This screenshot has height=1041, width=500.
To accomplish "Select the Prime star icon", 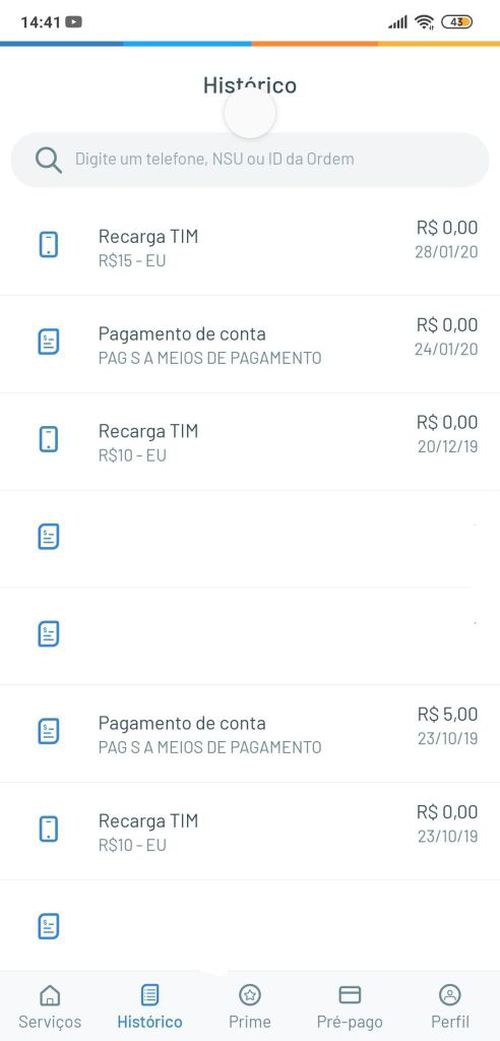I will pyautogui.click(x=250, y=995).
